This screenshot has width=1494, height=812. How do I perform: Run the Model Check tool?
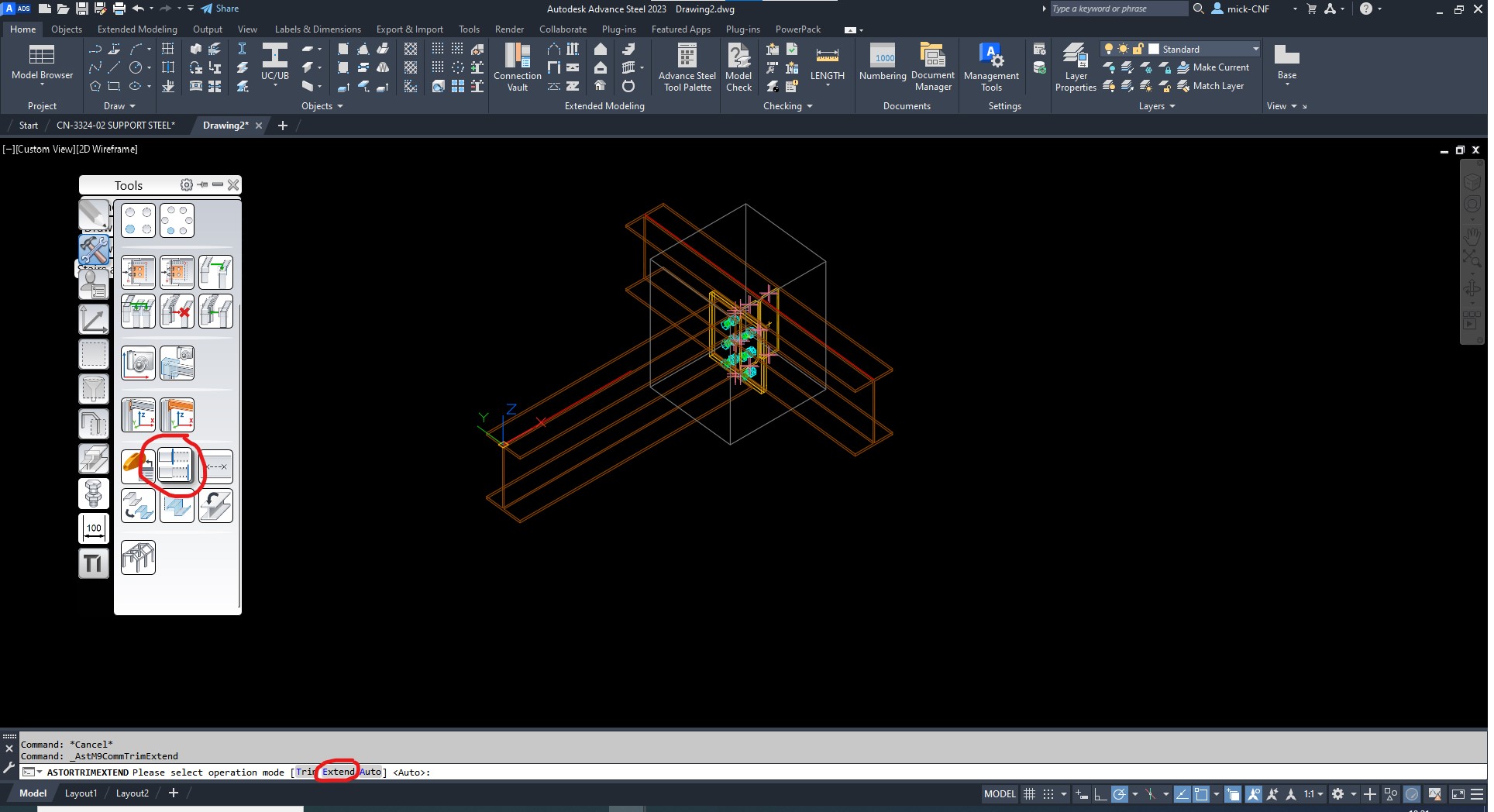point(738,66)
